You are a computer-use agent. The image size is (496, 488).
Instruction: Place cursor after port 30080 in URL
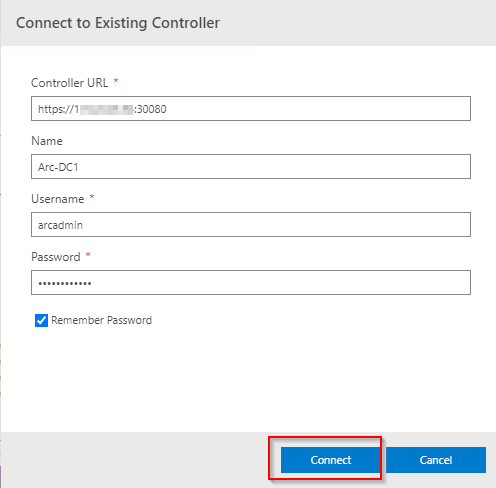pos(167,109)
